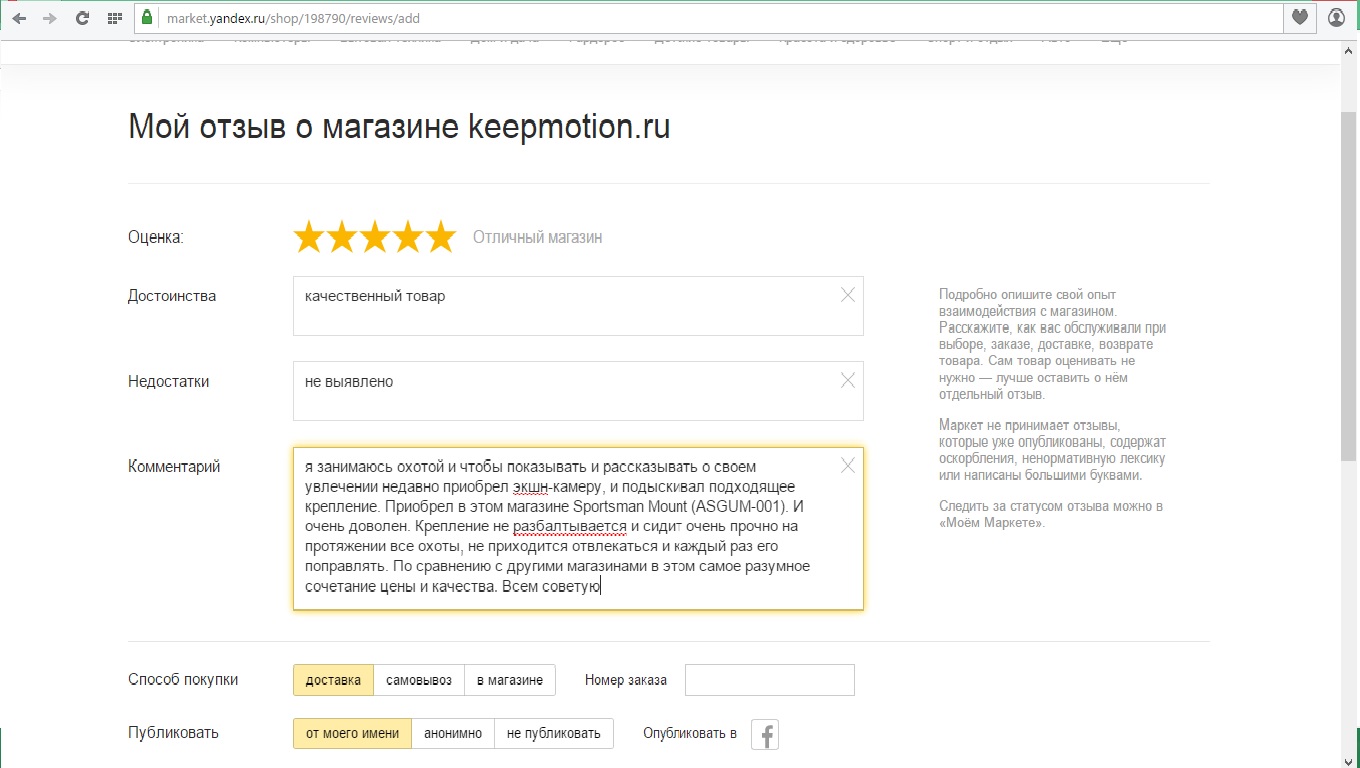Click the heart bookmark icon in address bar
The height and width of the screenshot is (768, 1360).
[1300, 18]
